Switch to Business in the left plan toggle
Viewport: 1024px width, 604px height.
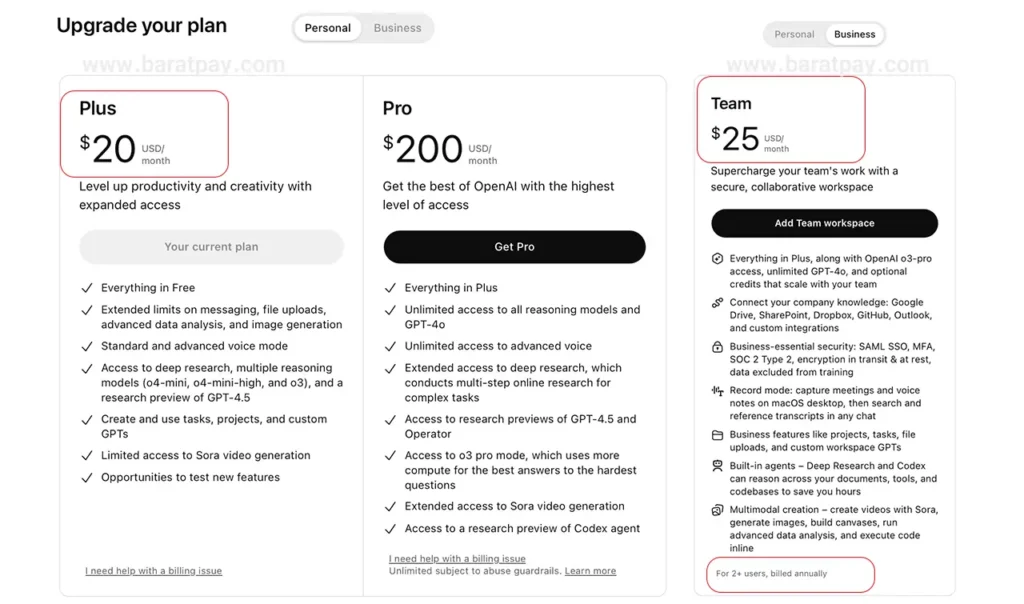397,28
